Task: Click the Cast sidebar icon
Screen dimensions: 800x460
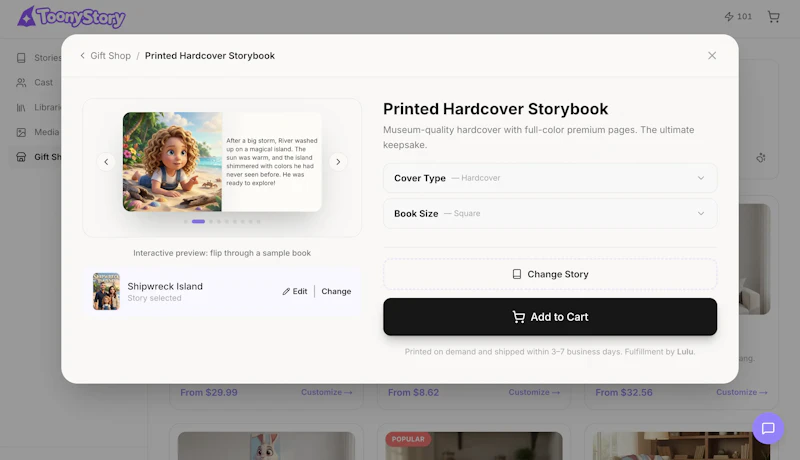Action: (x=21, y=83)
